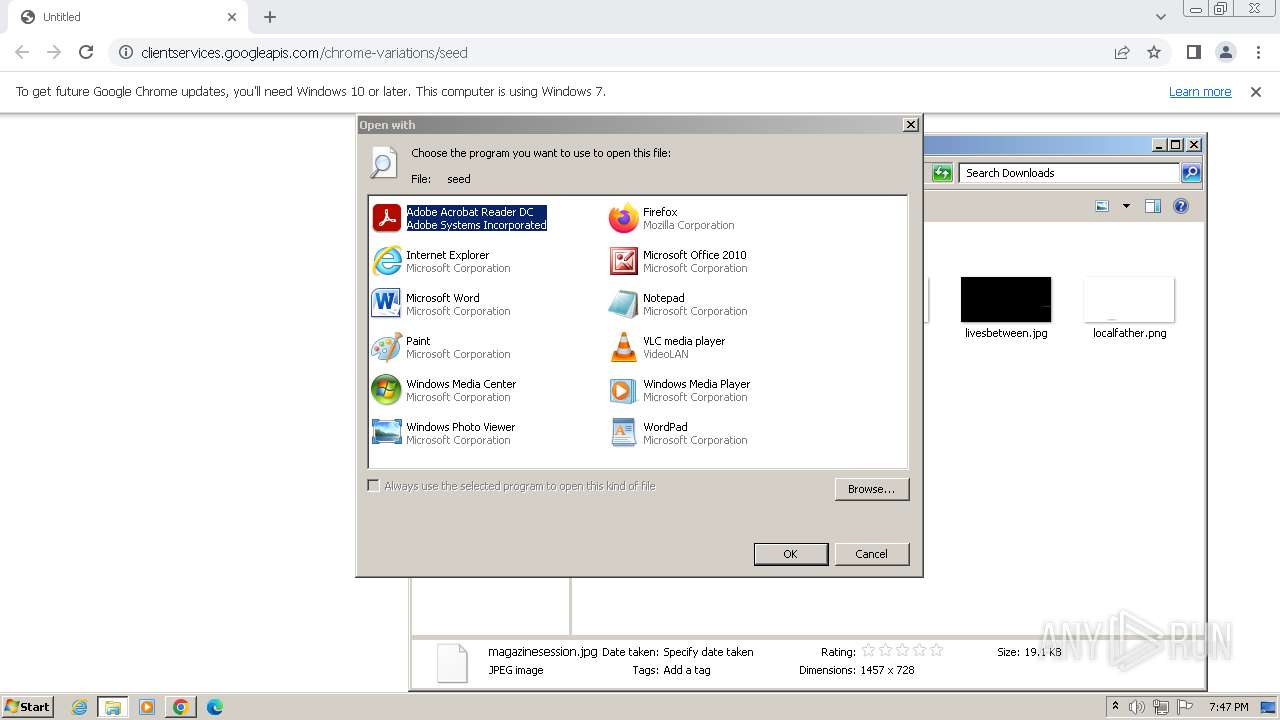Screen dimensions: 1280x720
Task: Open Explorer change view dropdown arrow
Action: click(1126, 206)
